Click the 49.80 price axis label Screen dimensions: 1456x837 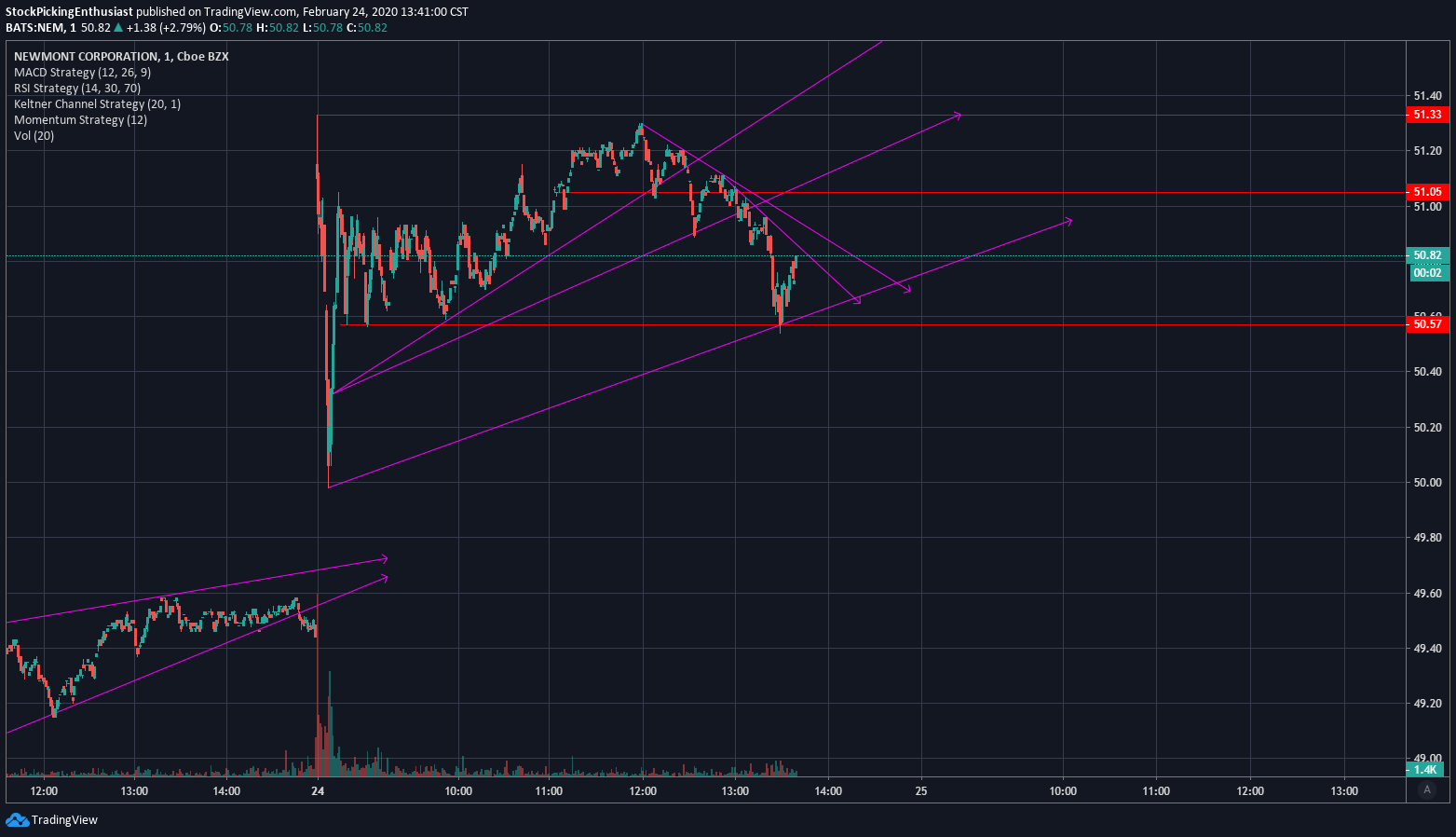coord(1427,538)
